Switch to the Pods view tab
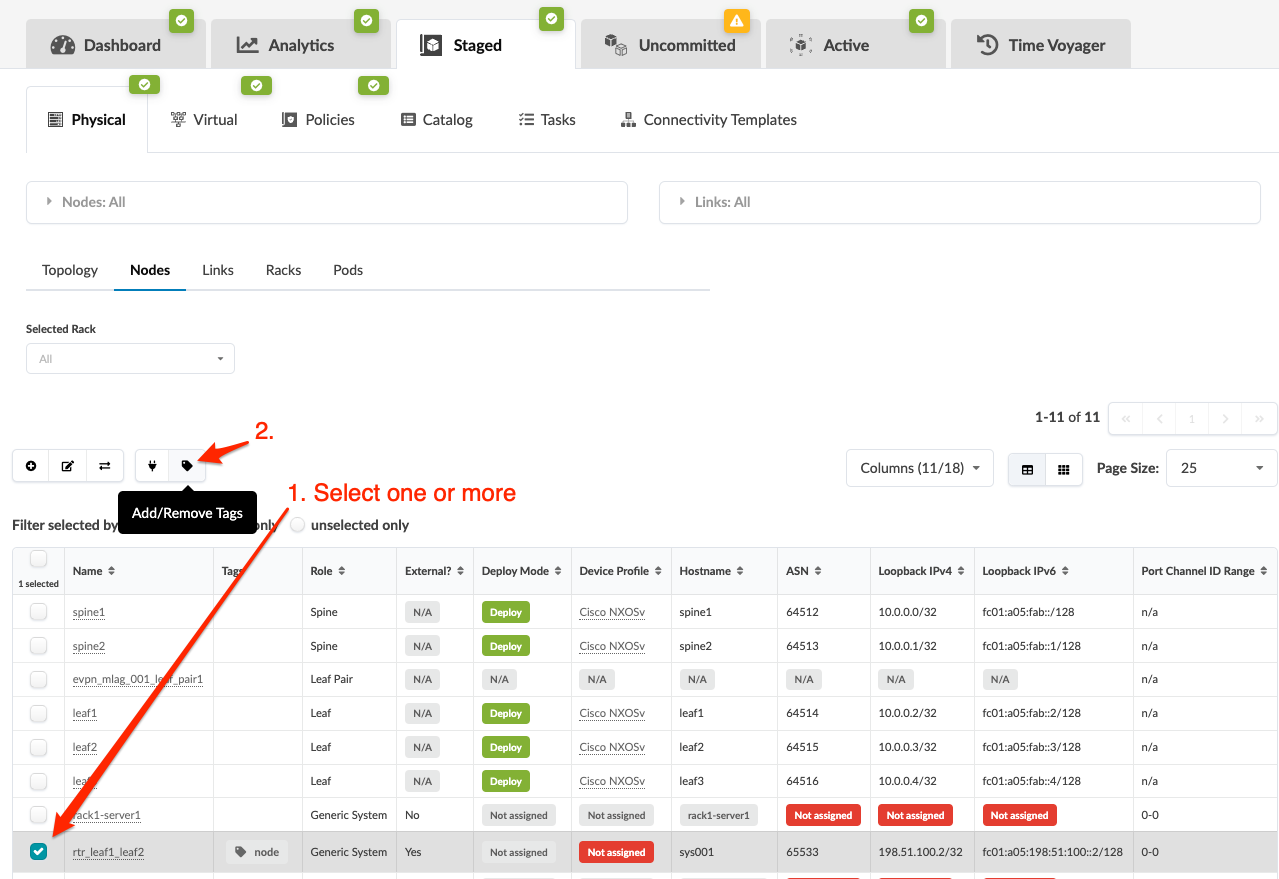The height and width of the screenshot is (879, 1279). [x=348, y=270]
